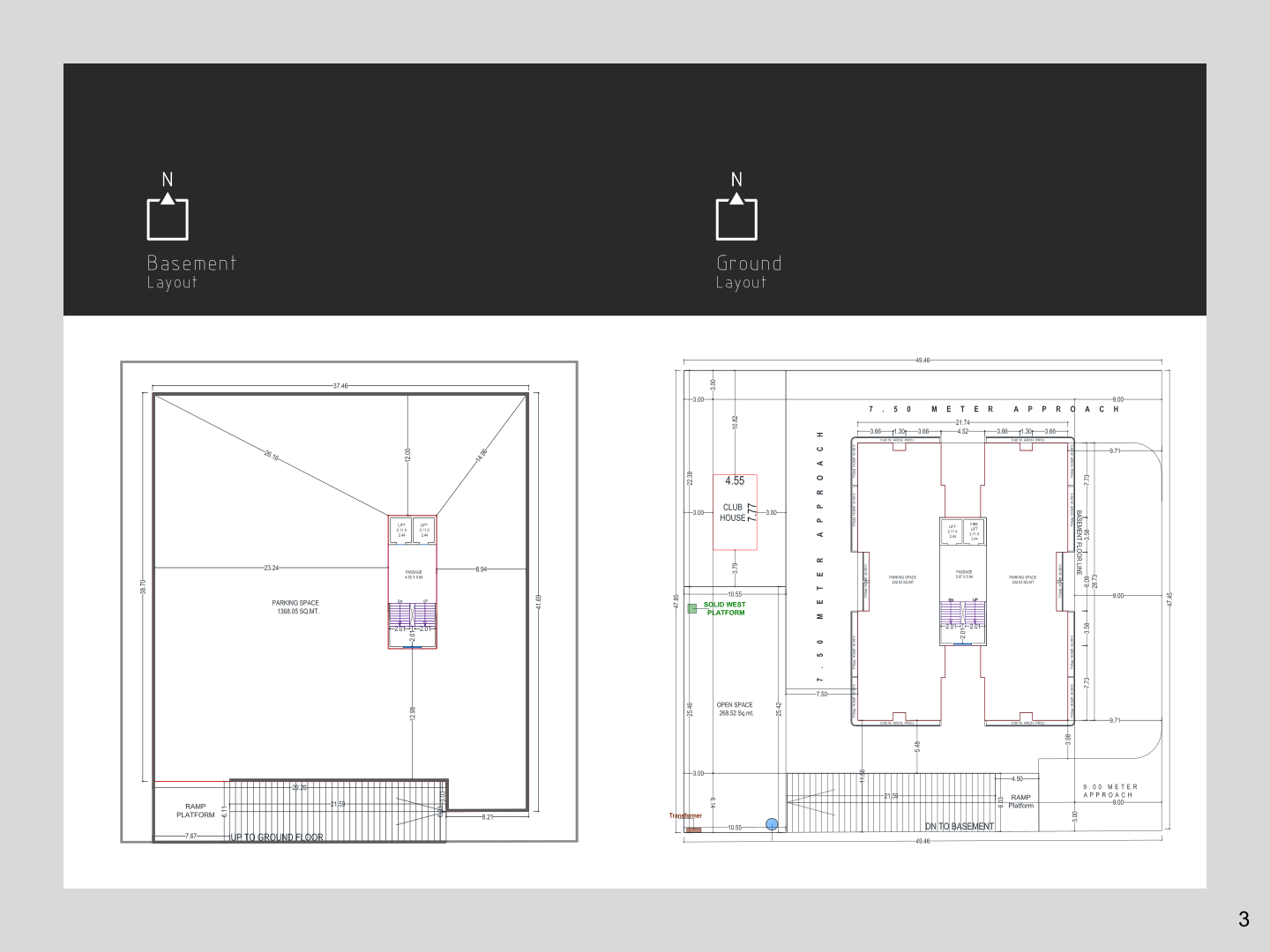Click the 8.21 dimension in basement

[488, 817]
